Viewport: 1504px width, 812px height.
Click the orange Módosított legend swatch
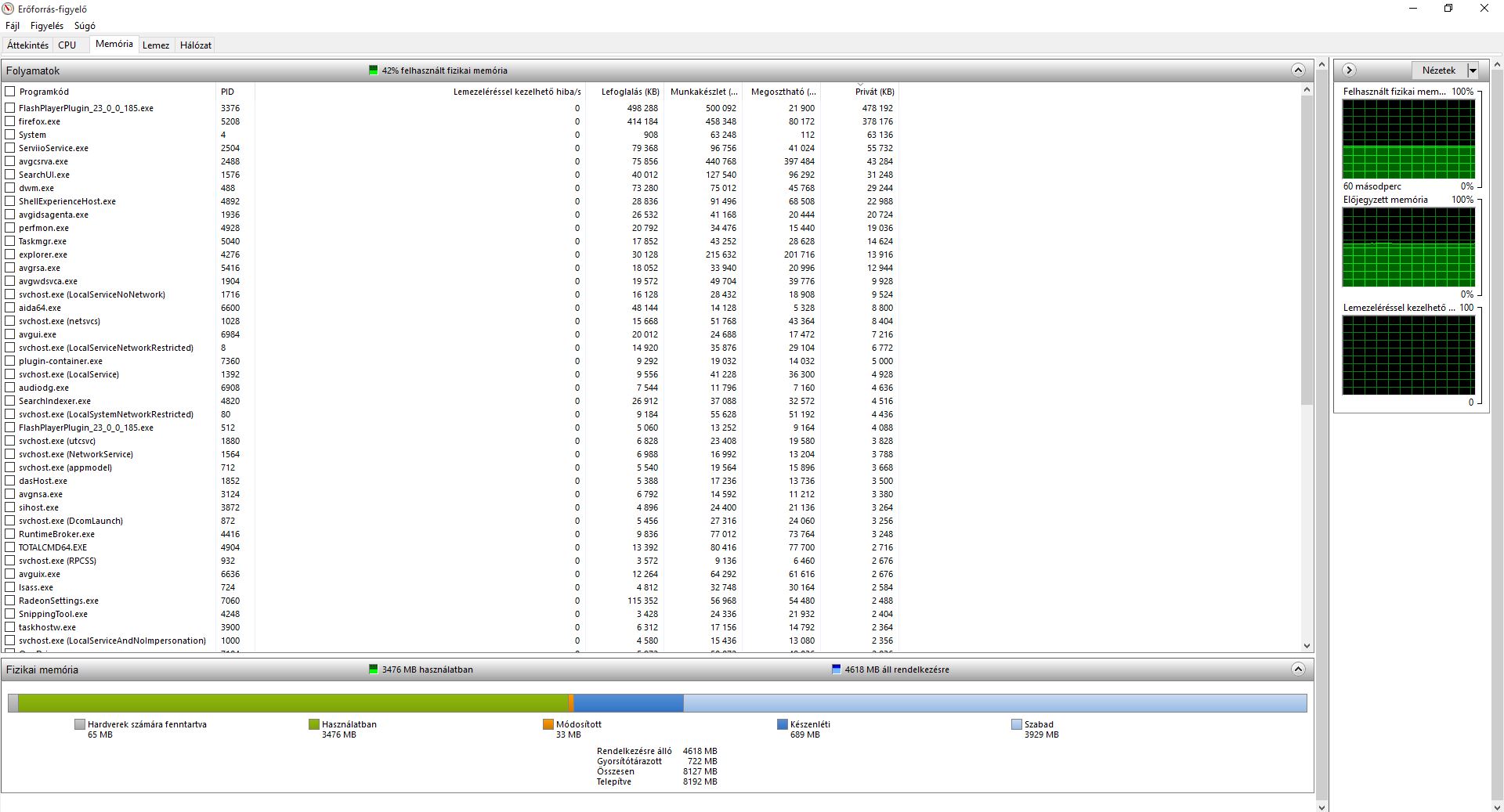pos(548,724)
